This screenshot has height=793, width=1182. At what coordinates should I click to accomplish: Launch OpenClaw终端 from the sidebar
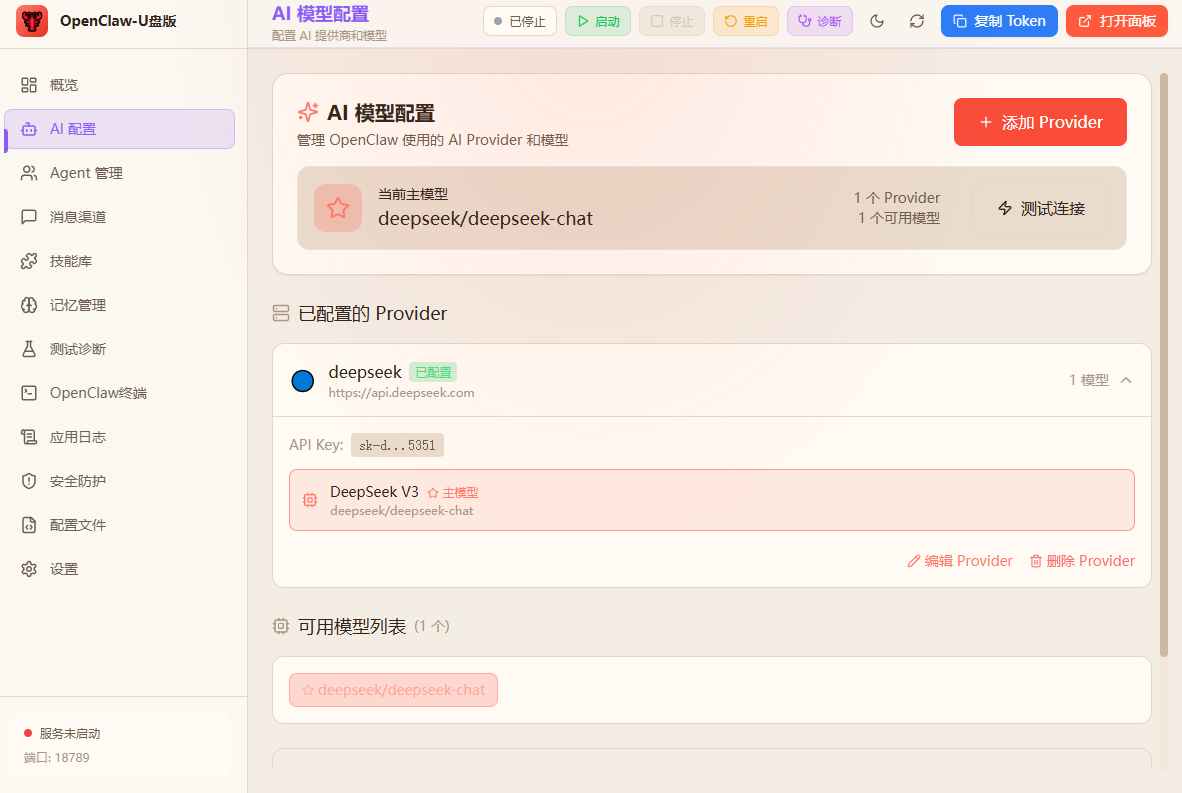pos(120,393)
